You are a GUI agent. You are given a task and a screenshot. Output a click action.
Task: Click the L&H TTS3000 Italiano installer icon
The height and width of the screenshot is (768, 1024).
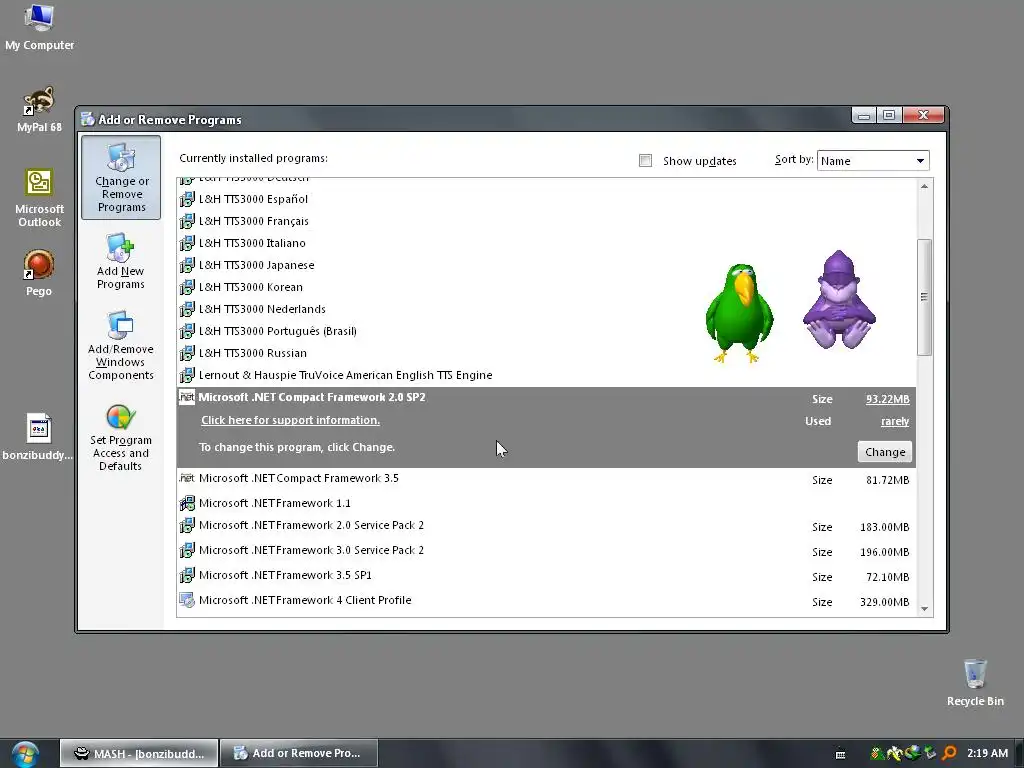tap(187, 243)
